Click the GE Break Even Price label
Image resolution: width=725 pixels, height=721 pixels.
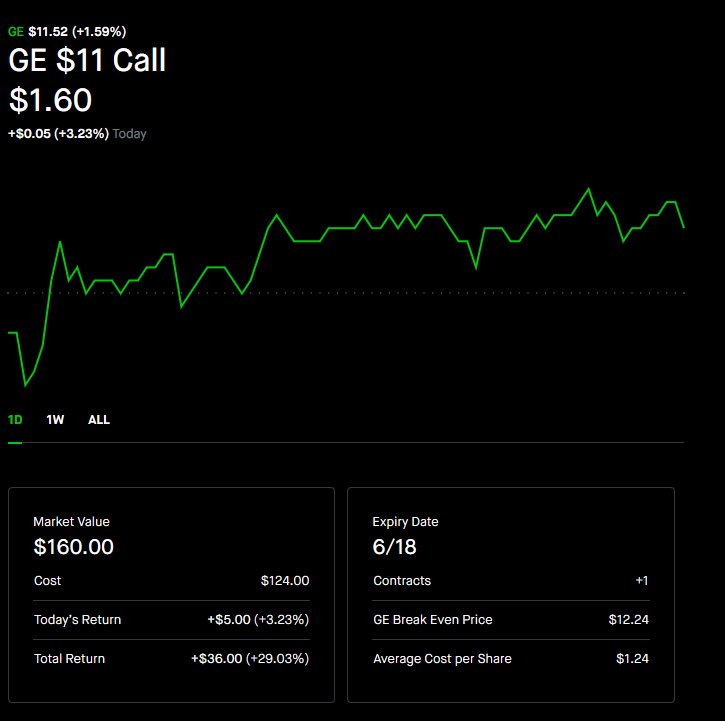pyautogui.click(x=433, y=620)
